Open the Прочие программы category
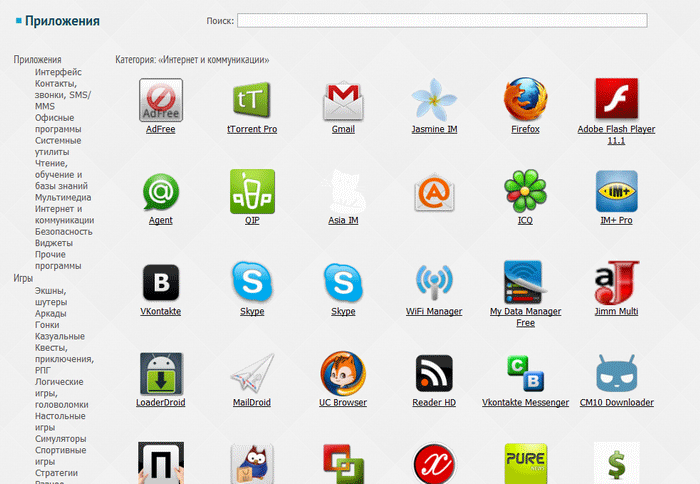 [58, 260]
